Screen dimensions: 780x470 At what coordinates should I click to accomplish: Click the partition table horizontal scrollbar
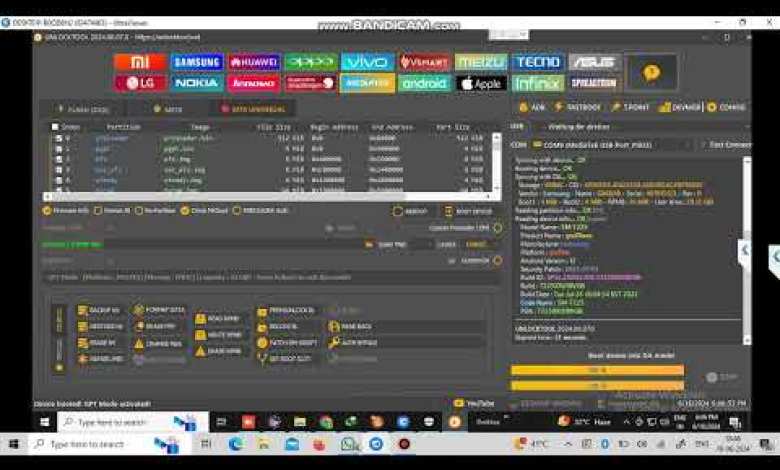pos(269,196)
